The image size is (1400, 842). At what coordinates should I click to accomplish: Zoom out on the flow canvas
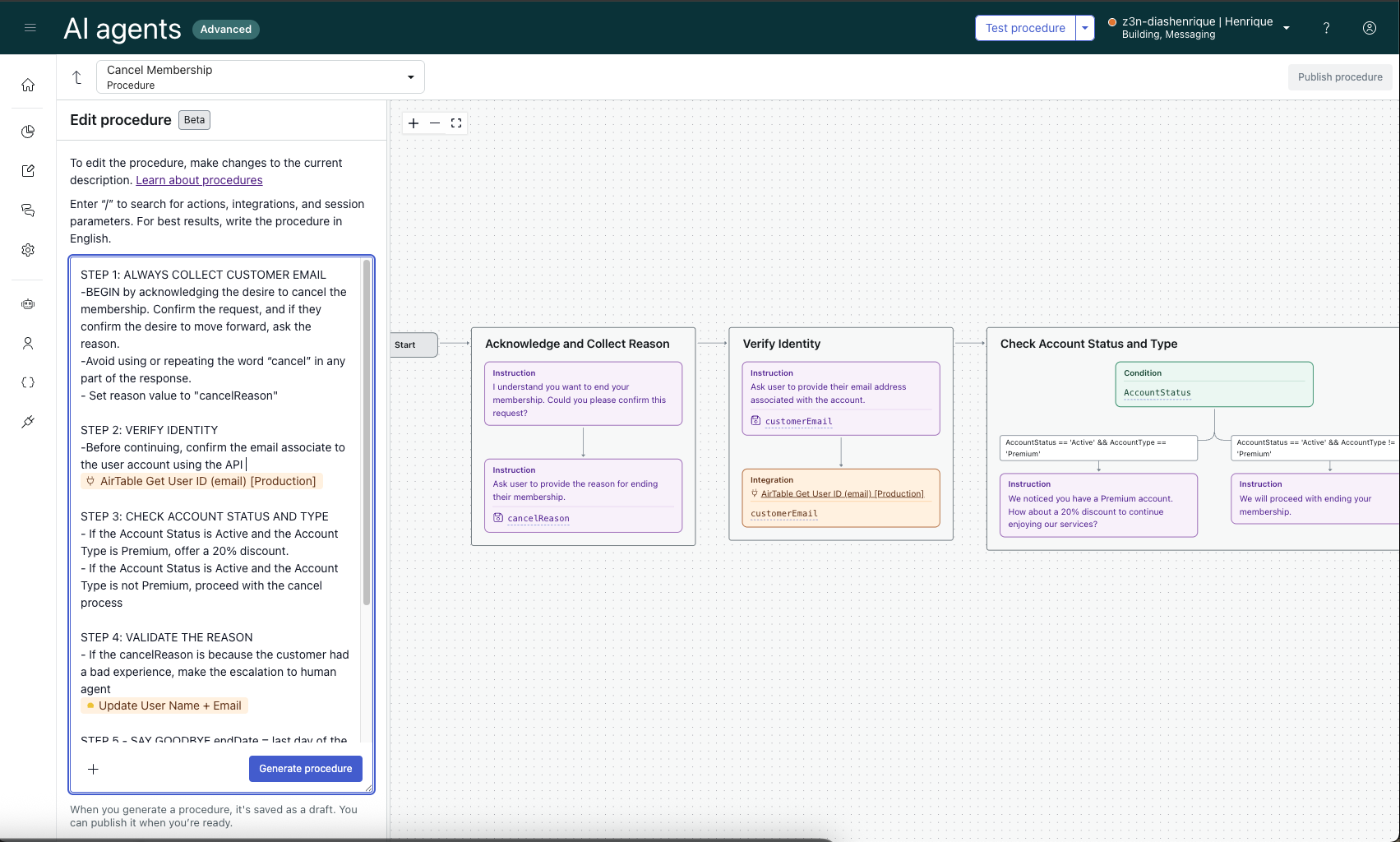click(x=435, y=123)
